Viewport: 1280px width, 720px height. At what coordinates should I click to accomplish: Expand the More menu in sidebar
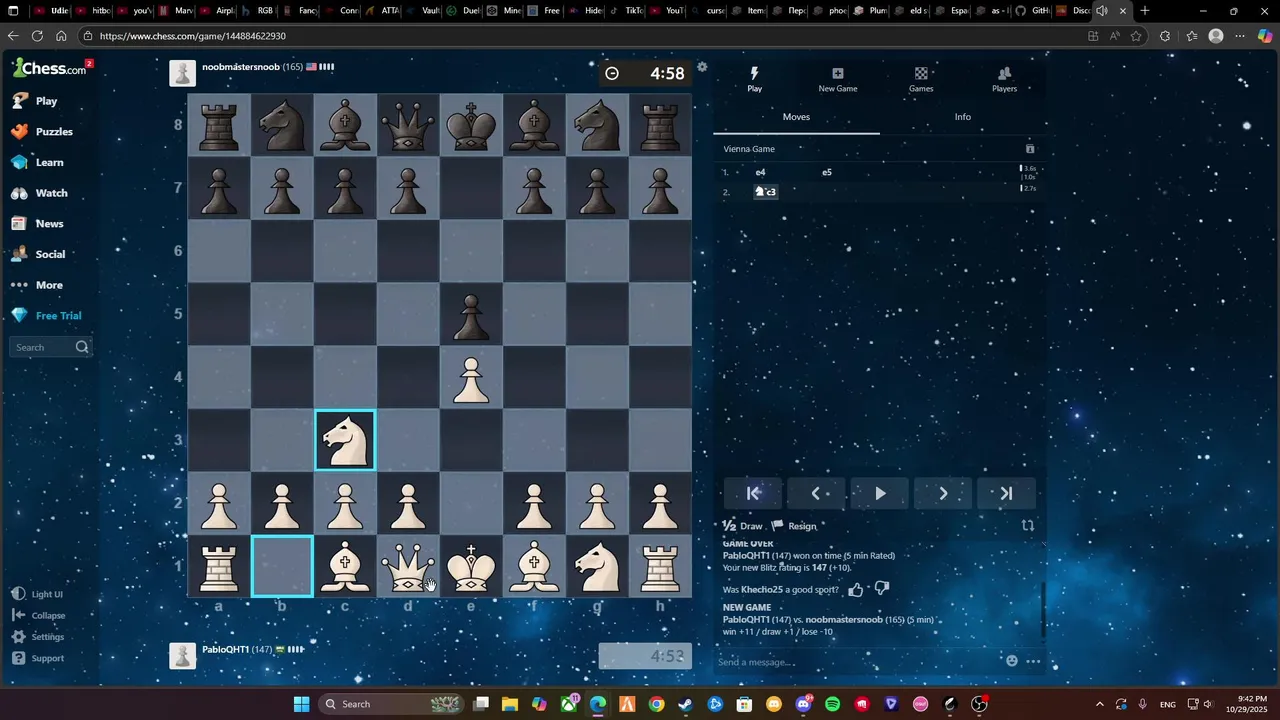click(38, 285)
